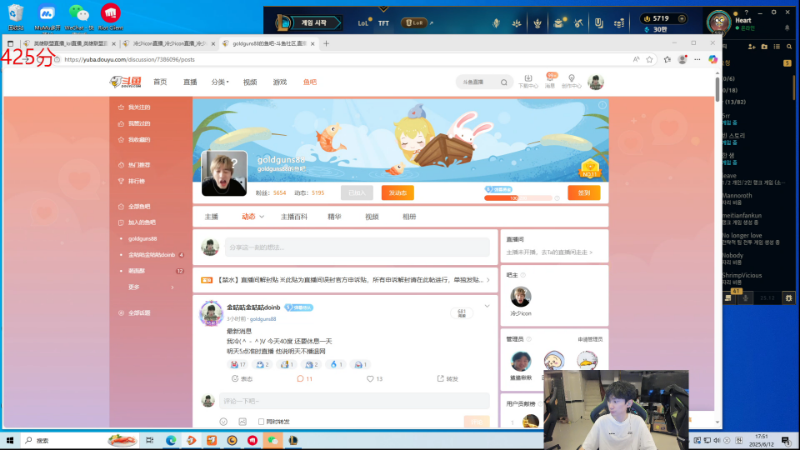This screenshot has width=800, height=450.
Task: Open the third sidebar item with the star icon
Action: [135, 140]
